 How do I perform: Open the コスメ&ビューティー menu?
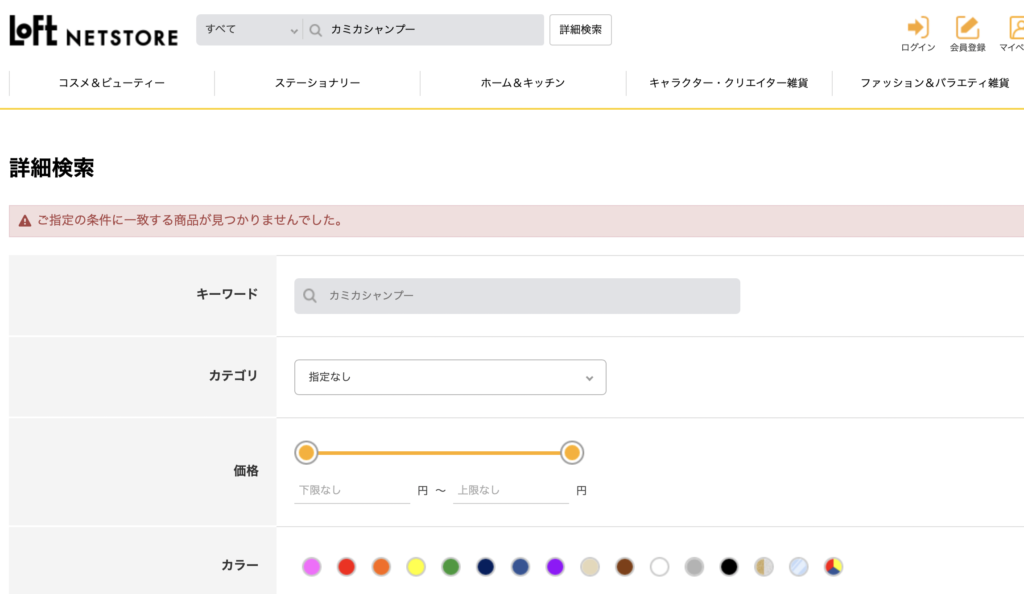[x=112, y=83]
